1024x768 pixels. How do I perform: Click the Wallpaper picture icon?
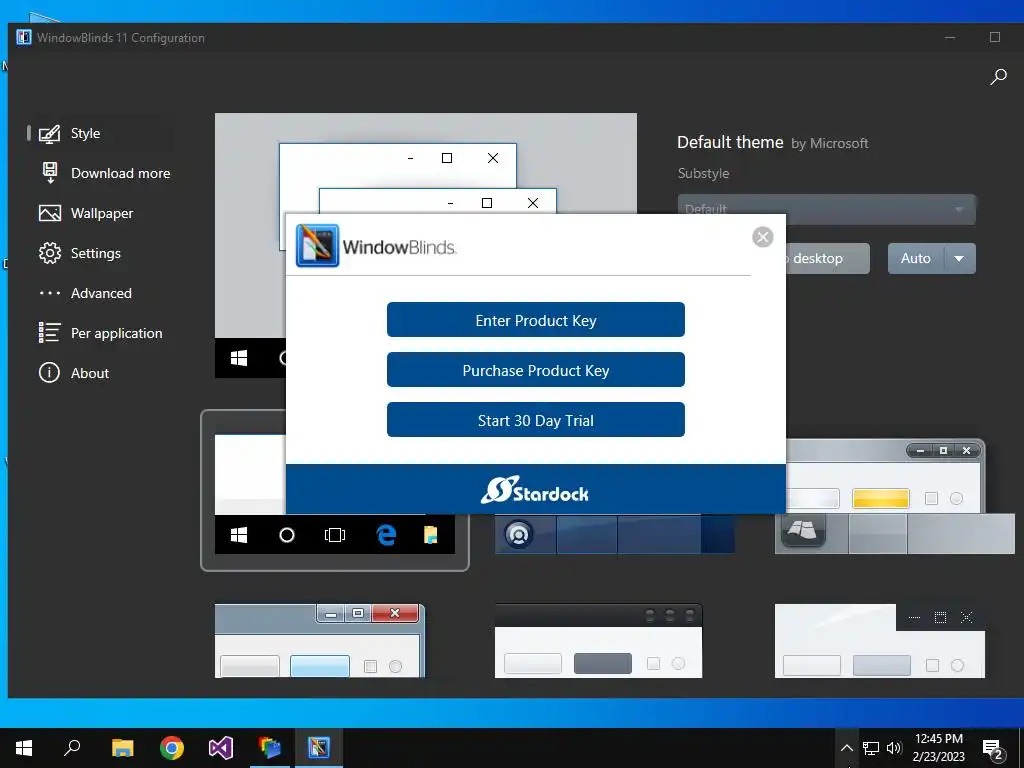click(x=50, y=214)
